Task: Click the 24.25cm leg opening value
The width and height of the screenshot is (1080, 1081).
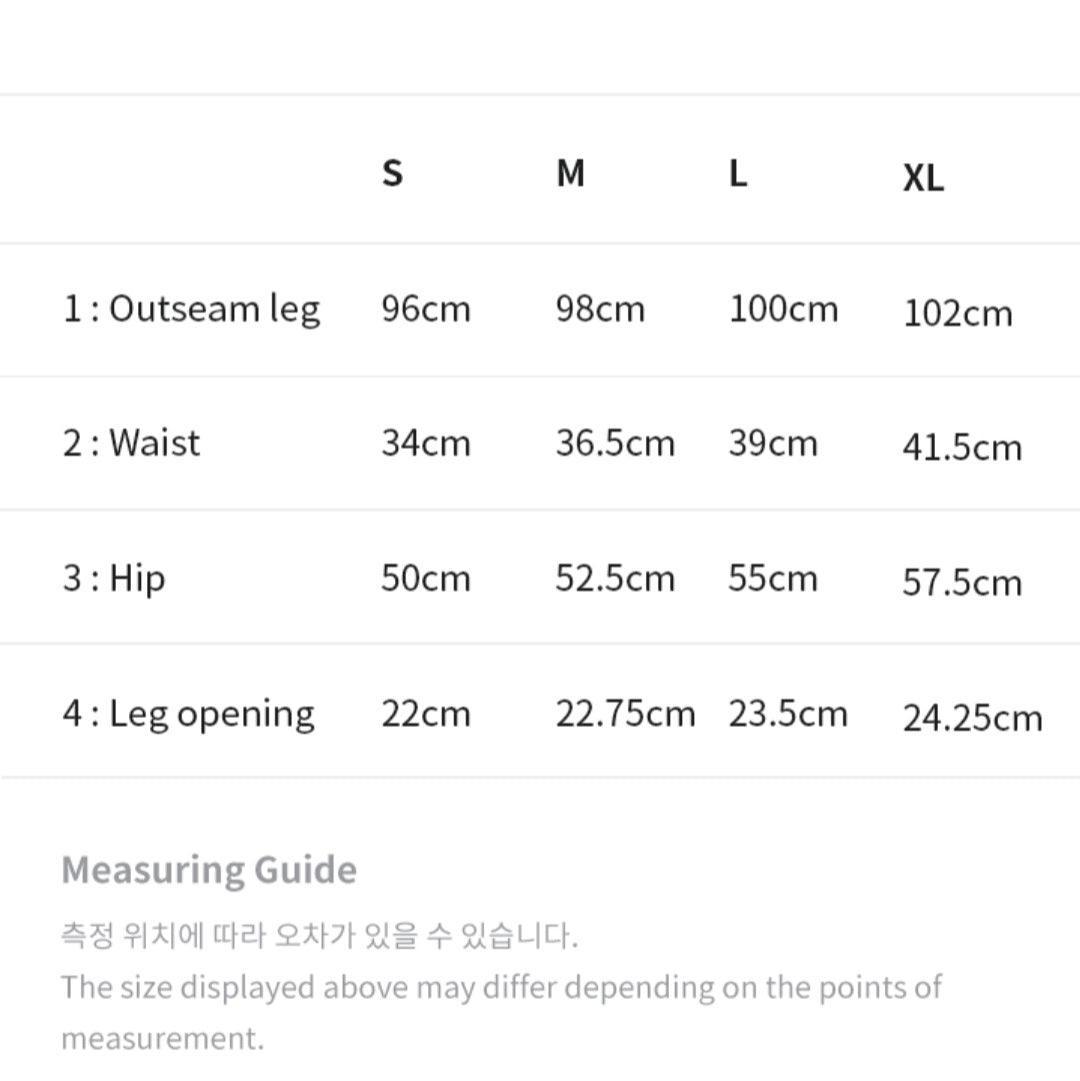Action: [x=971, y=718]
